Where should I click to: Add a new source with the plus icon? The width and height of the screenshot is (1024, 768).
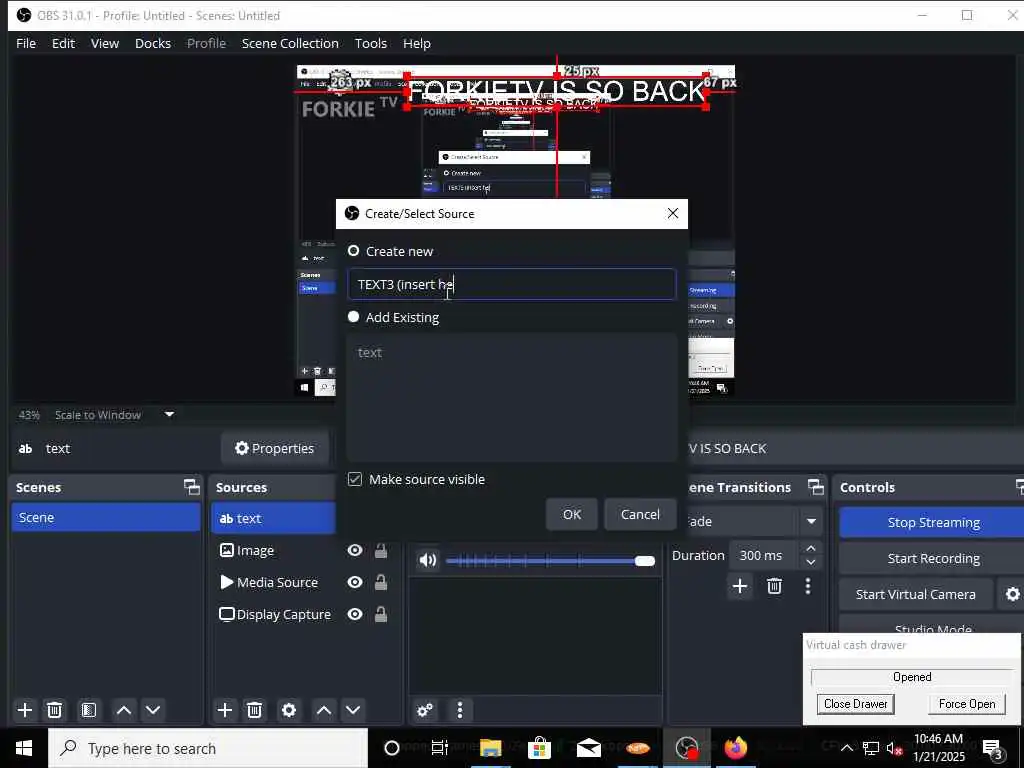click(x=225, y=710)
